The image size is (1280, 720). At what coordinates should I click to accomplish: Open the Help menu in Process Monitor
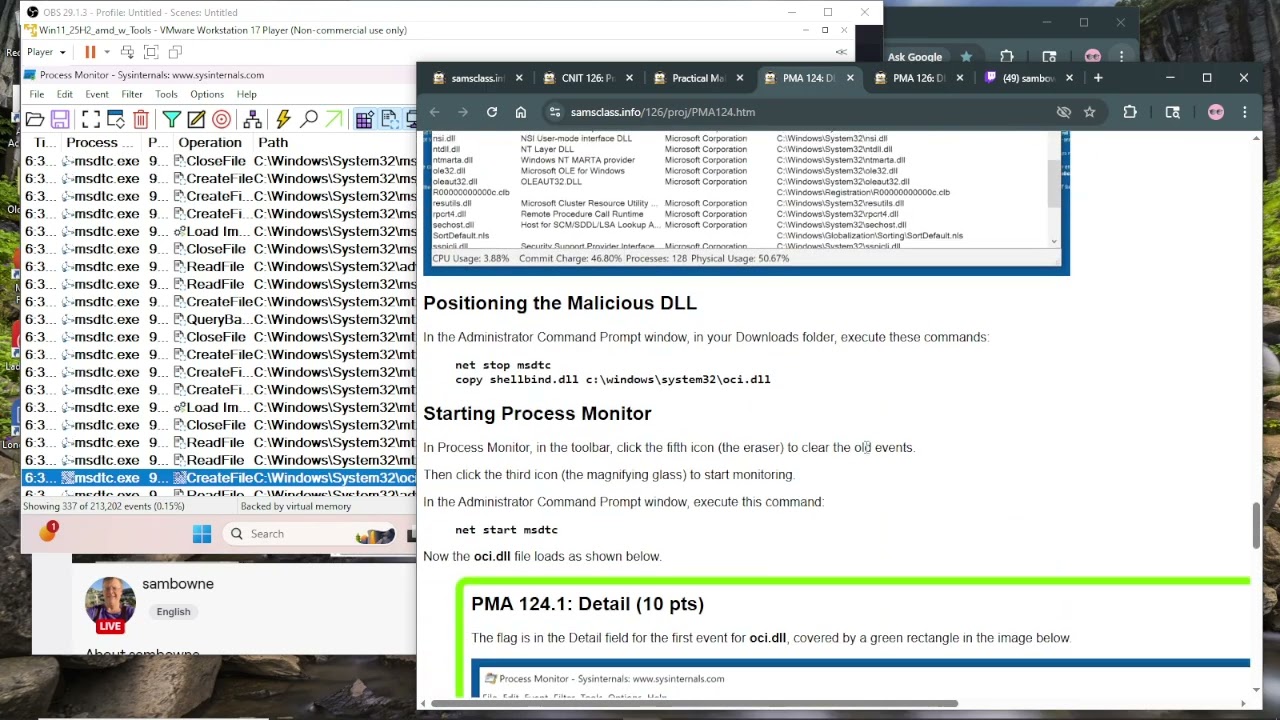(x=246, y=94)
